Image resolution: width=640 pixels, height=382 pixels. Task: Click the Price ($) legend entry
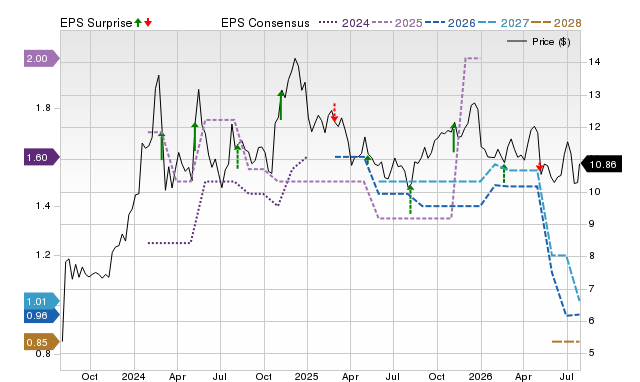pos(539,42)
